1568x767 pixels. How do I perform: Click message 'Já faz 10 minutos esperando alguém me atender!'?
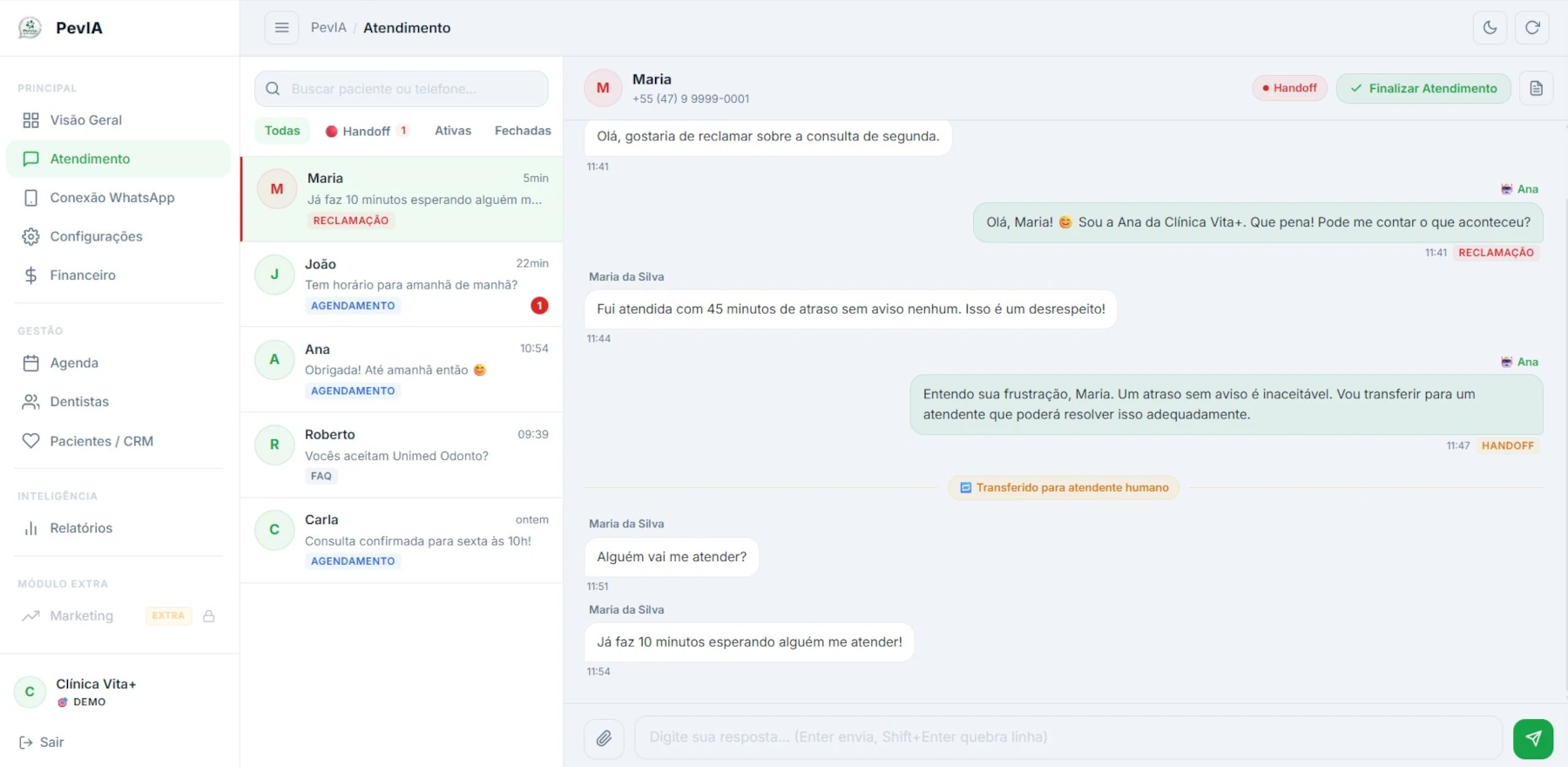(x=749, y=642)
